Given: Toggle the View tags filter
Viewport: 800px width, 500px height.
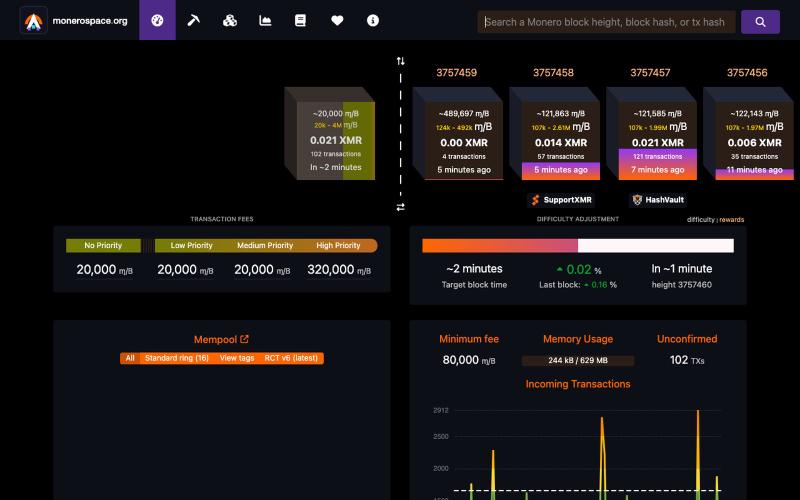Looking at the screenshot, I should tap(237, 358).
